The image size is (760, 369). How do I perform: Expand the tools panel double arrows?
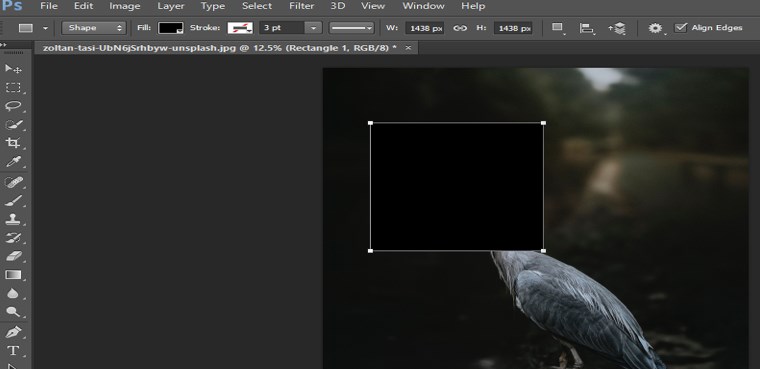click(x=3, y=45)
